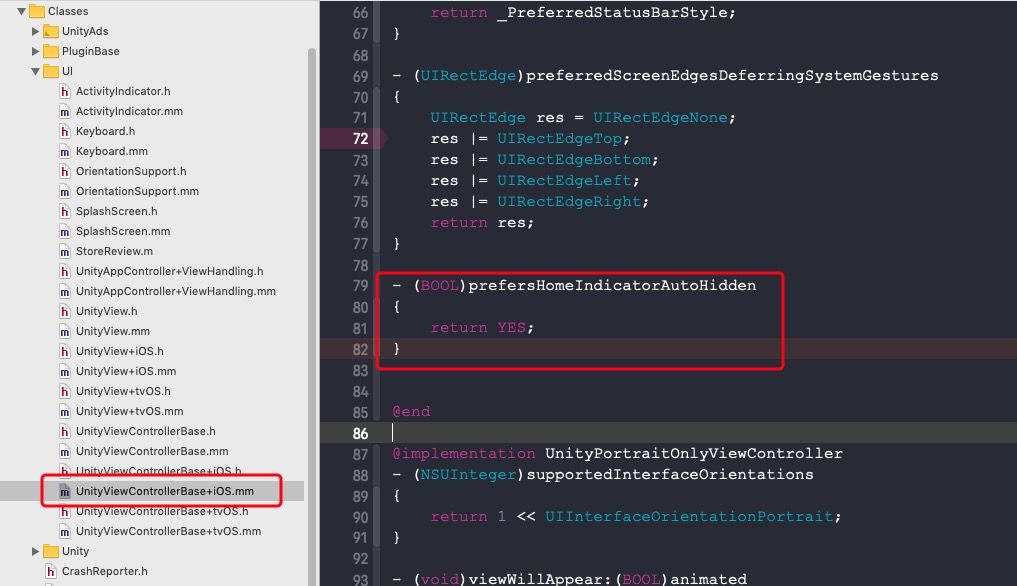Open StoreReview.m file

click(x=114, y=251)
